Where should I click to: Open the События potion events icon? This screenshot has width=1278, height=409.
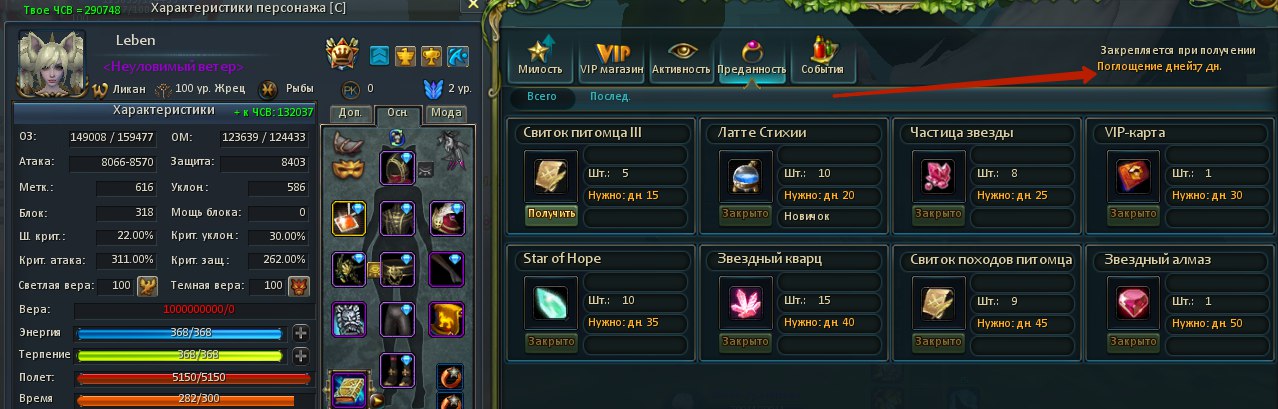click(823, 59)
